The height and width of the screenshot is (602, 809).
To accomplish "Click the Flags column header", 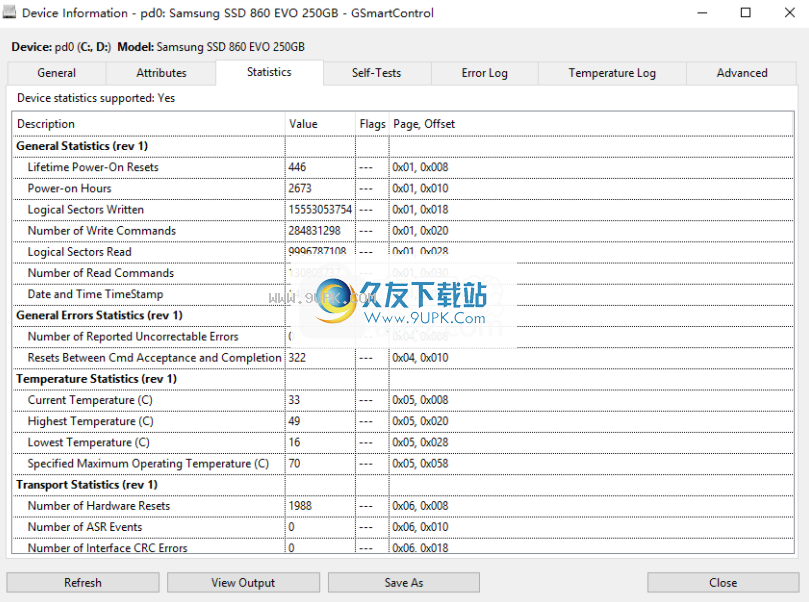I will [372, 124].
